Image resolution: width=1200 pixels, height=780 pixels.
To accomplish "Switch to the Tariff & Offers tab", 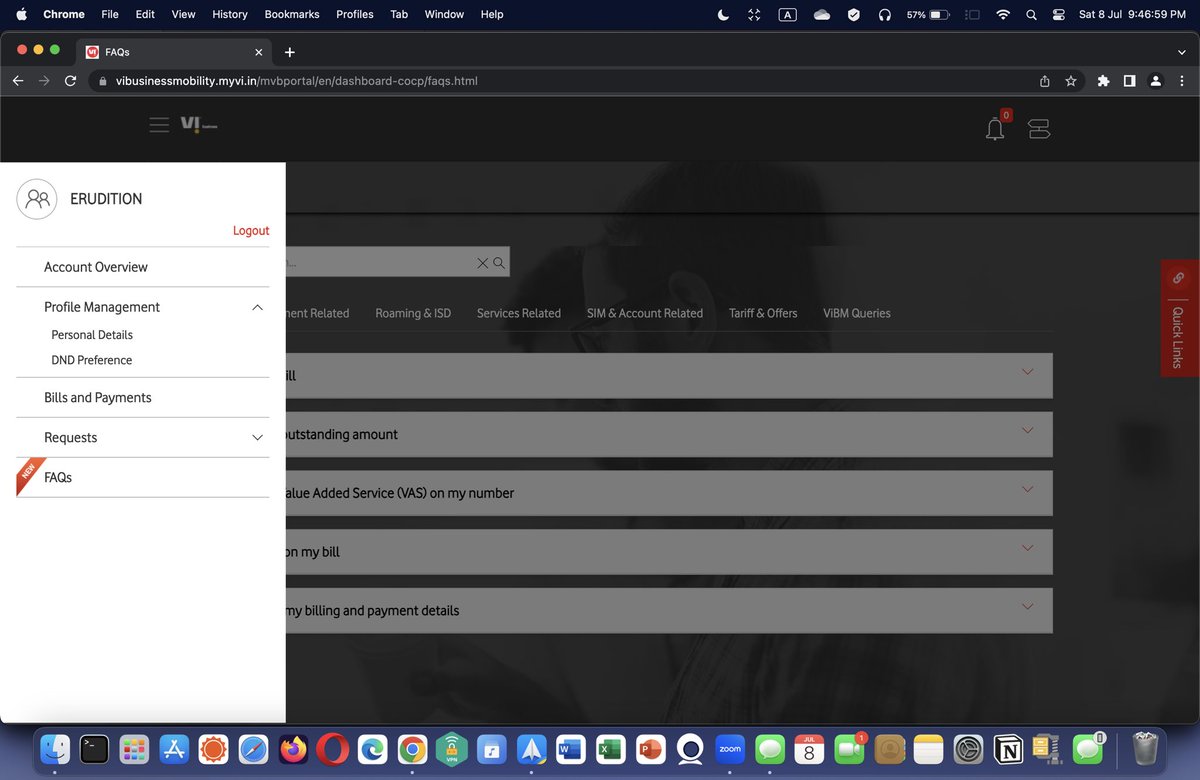I will pyautogui.click(x=763, y=313).
